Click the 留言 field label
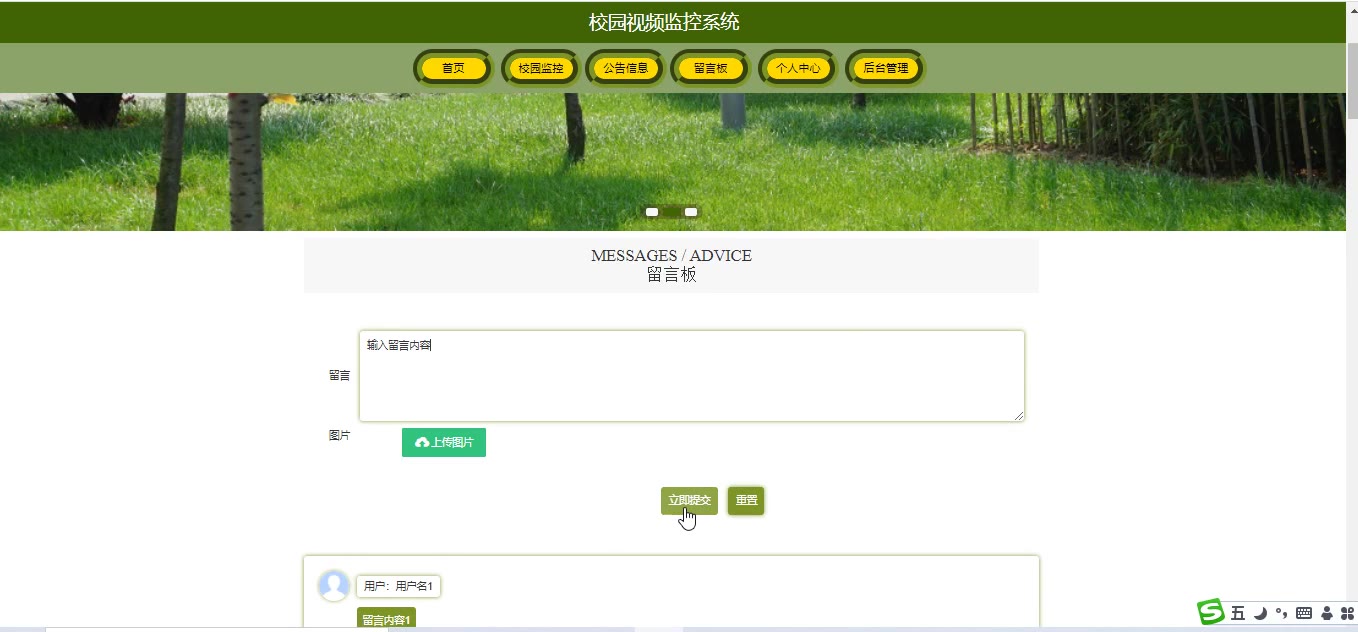This screenshot has height=632, width=1358. point(339,375)
